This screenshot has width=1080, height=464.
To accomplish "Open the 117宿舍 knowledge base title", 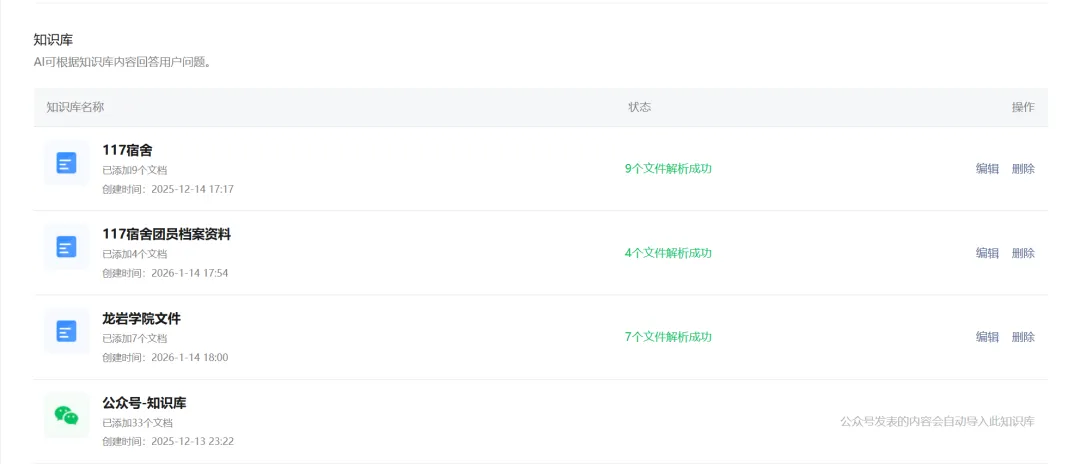I will pyautogui.click(x=127, y=150).
